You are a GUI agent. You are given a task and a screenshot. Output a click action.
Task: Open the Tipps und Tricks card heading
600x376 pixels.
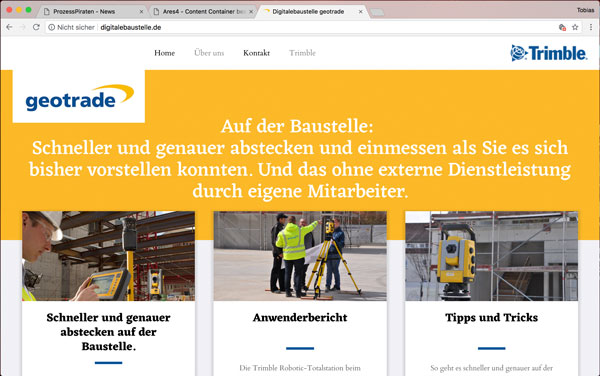tap(492, 317)
